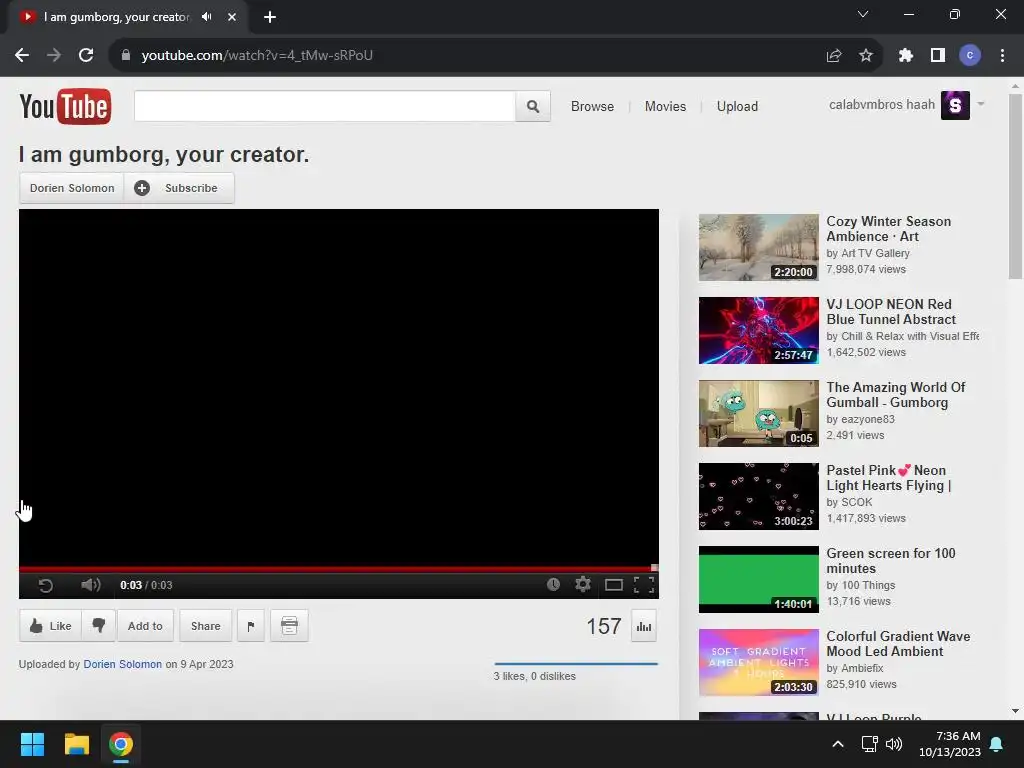1024x768 pixels.
Task: Open the Amazing World Of Gumball thumbnail
Action: coord(758,413)
